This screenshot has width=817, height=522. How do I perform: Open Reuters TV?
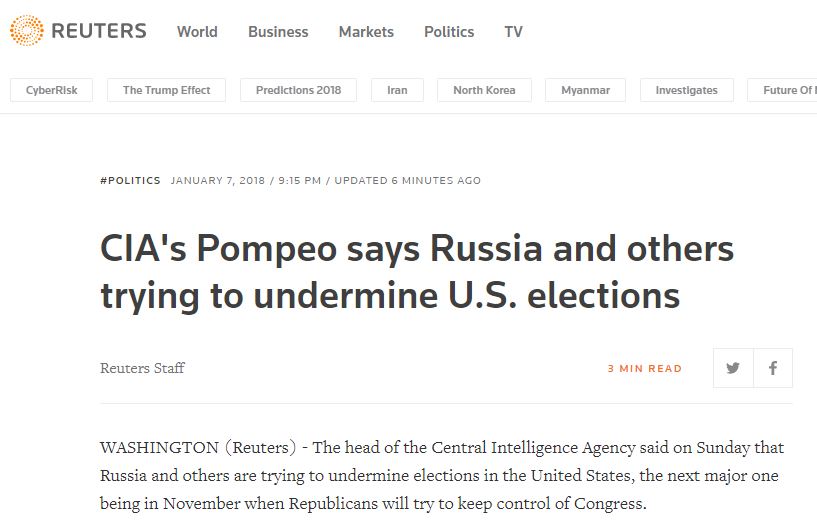point(513,31)
